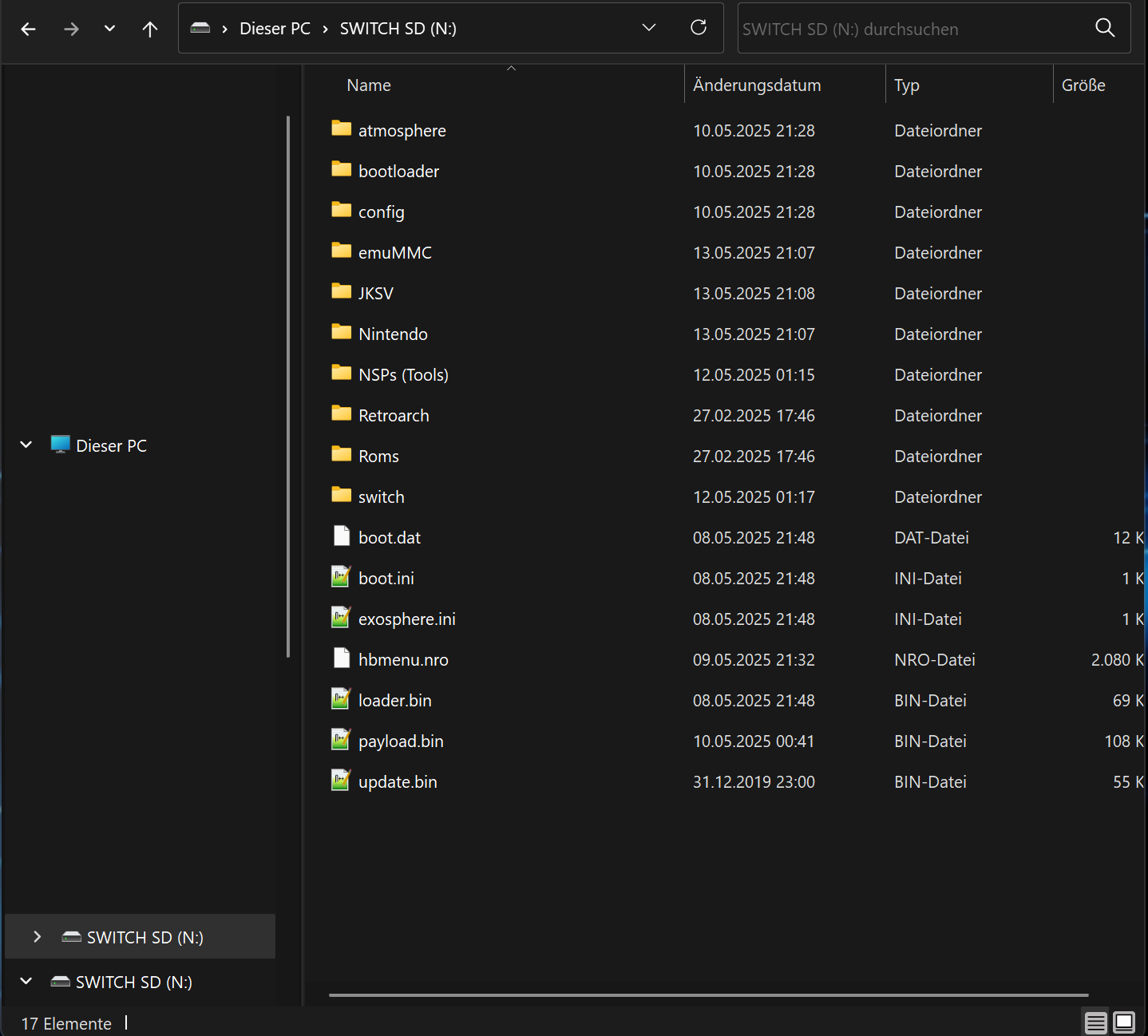Select the payload.bin file icon
The height and width of the screenshot is (1036, 1148).
pyautogui.click(x=342, y=739)
